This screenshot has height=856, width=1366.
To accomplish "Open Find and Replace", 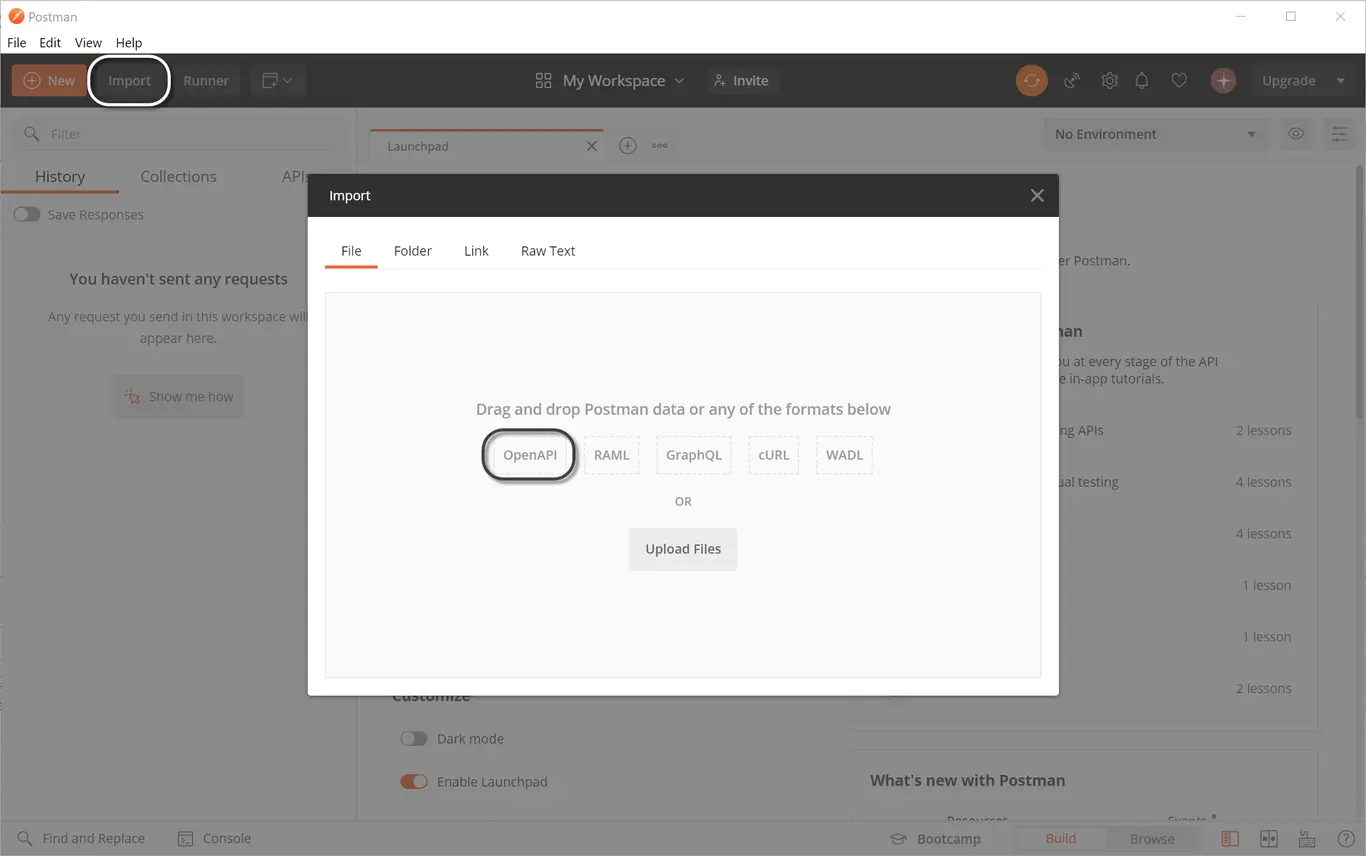I will 81,839.
